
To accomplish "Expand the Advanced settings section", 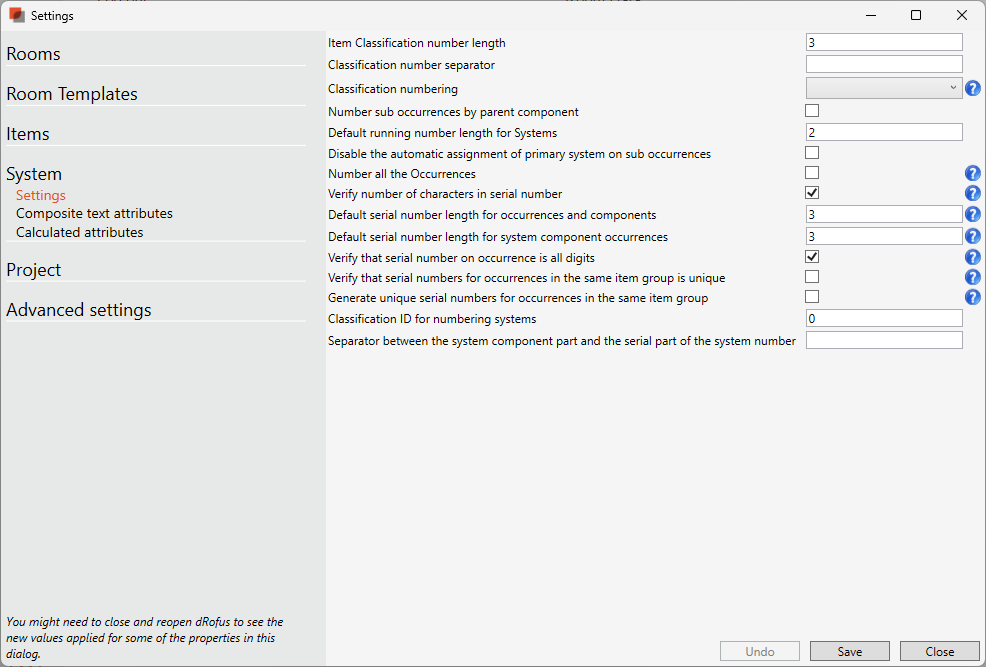I will [79, 310].
